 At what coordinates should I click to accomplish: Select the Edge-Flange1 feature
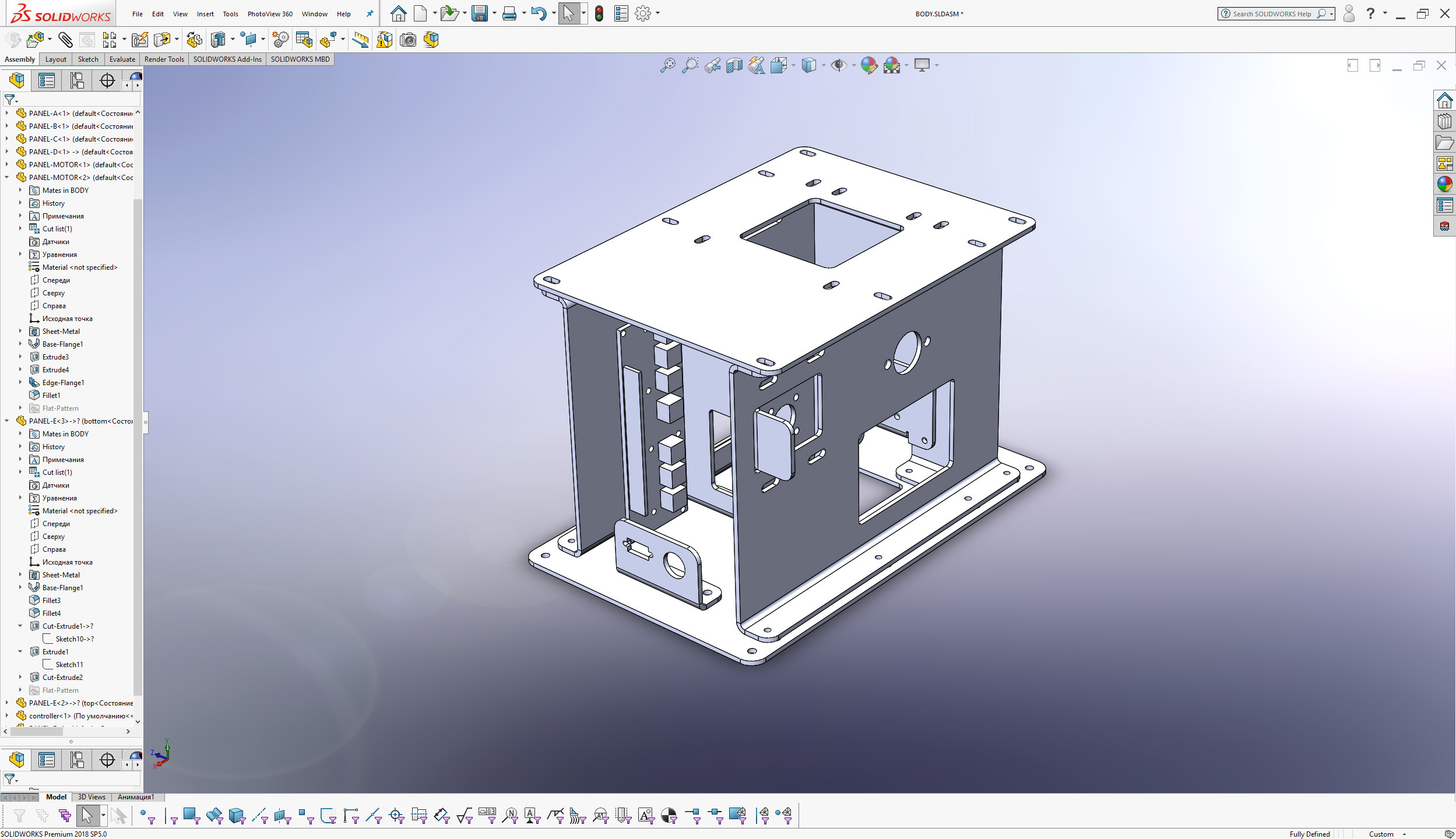(63, 382)
